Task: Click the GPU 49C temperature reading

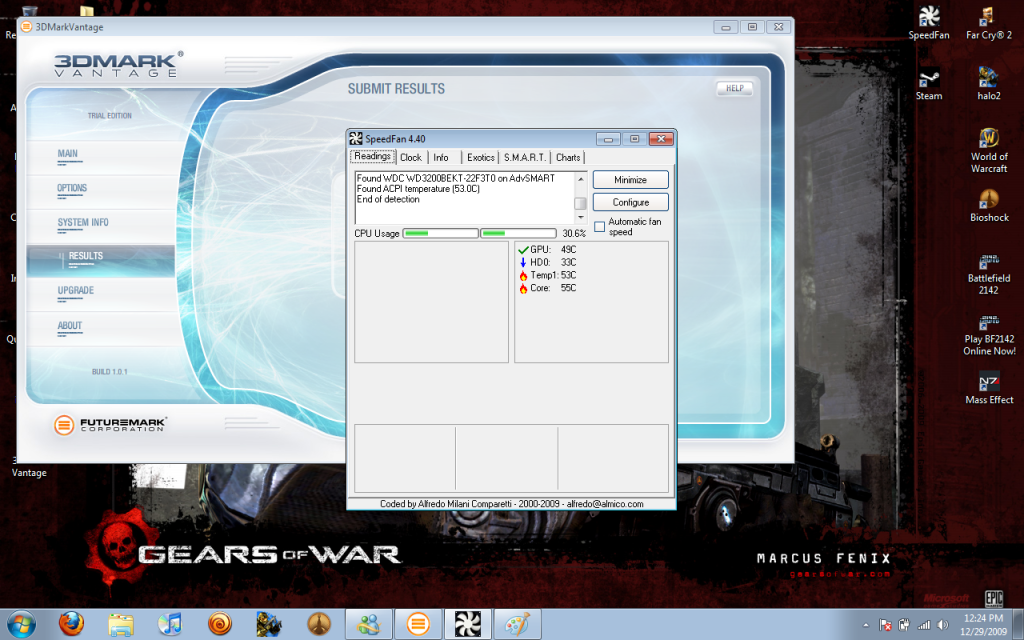Action: click(x=547, y=249)
